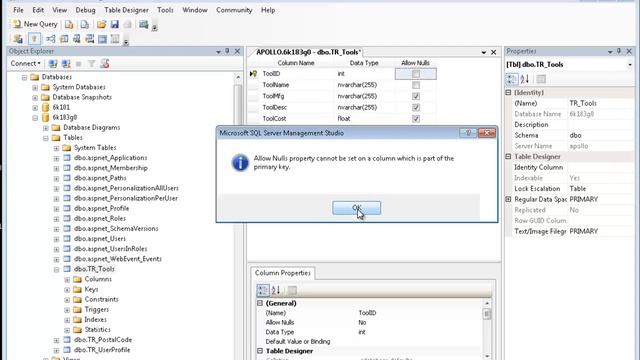Select dbo.aspnet_Users table in tree
Viewport: 640px width, 360px height.
100,238
